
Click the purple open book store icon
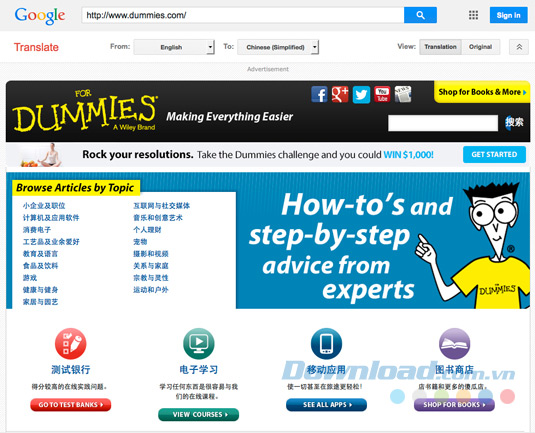[x=454, y=344]
